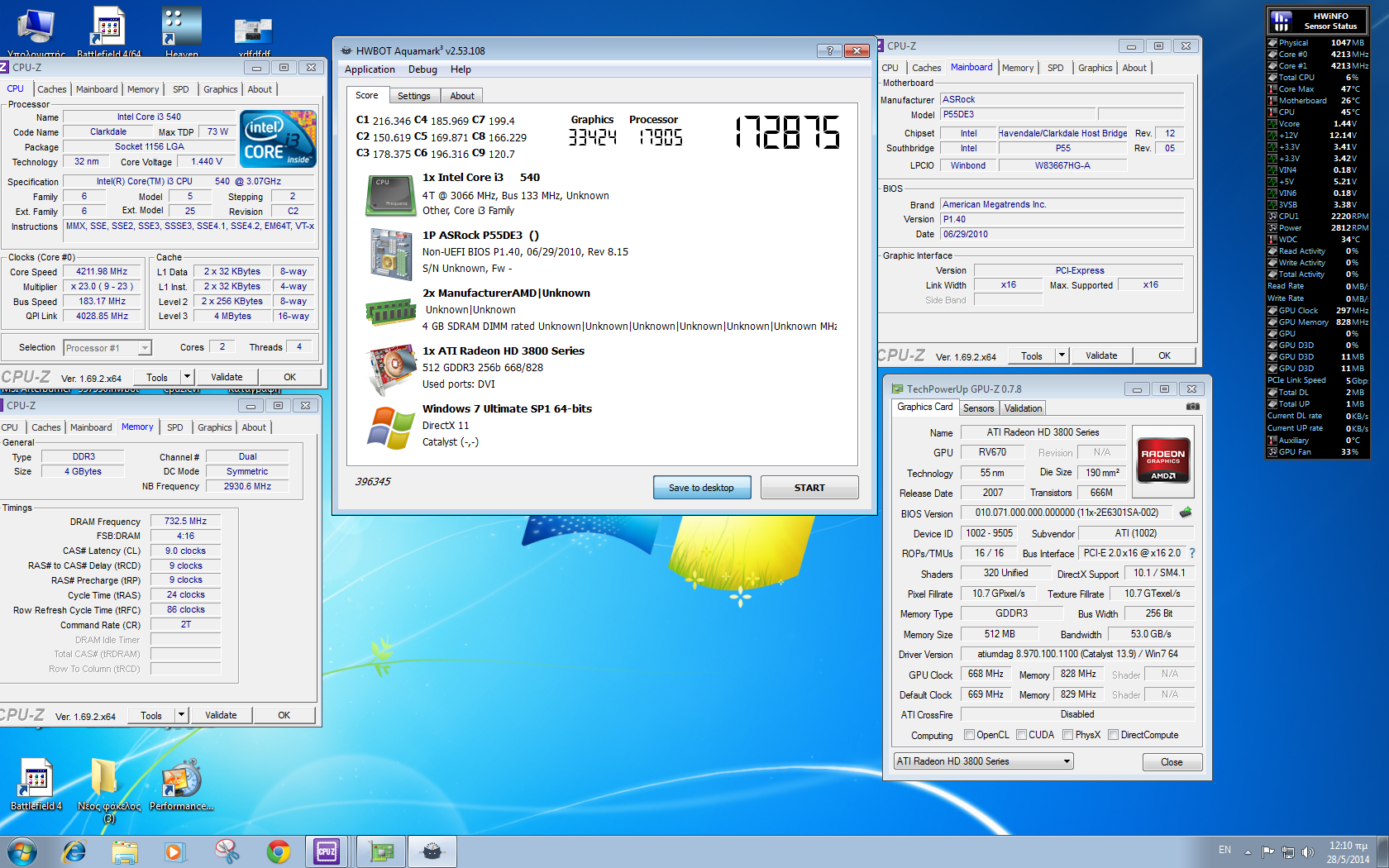The width and height of the screenshot is (1389, 868).
Task: Click the help button in Aquamark title bar
Action: click(x=829, y=50)
